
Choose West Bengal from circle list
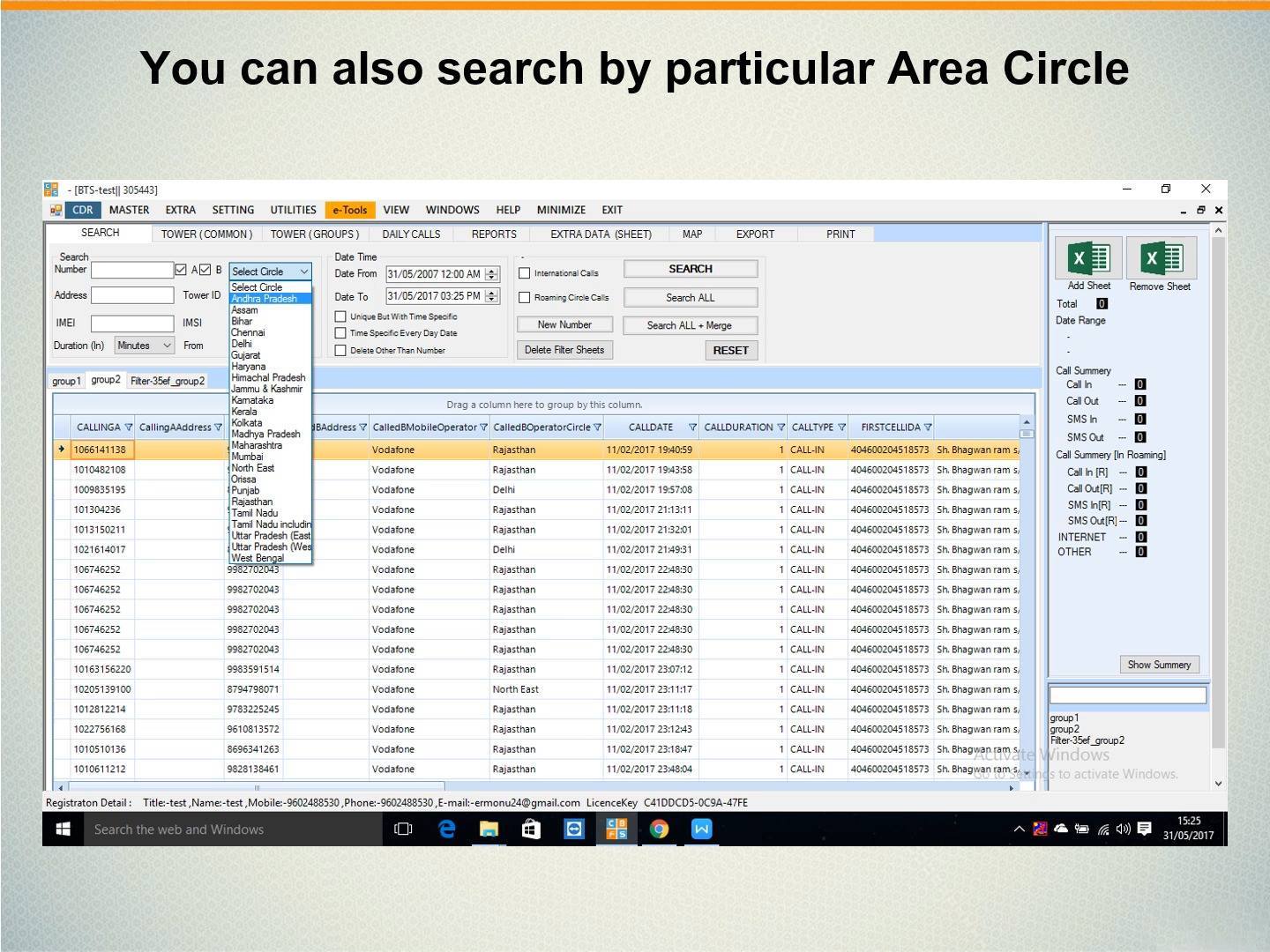pos(271,558)
